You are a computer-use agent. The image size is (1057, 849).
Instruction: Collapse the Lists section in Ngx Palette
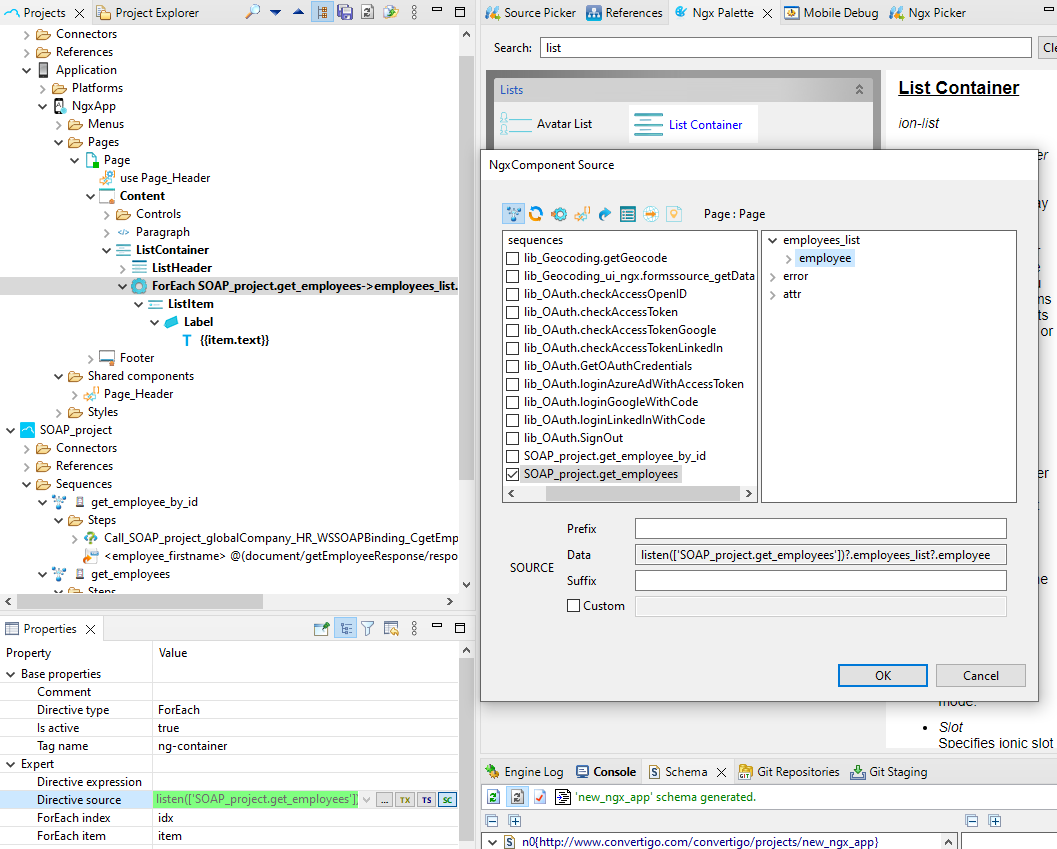click(x=859, y=90)
